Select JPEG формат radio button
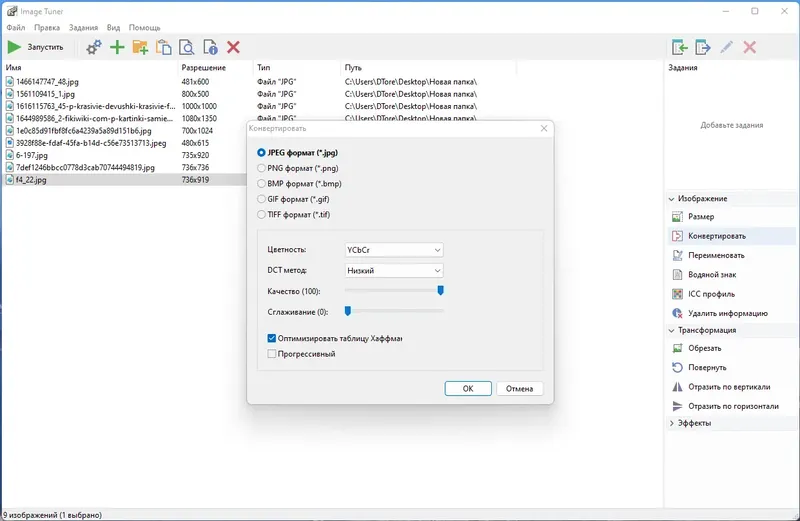The width and height of the screenshot is (800, 521). [261, 153]
